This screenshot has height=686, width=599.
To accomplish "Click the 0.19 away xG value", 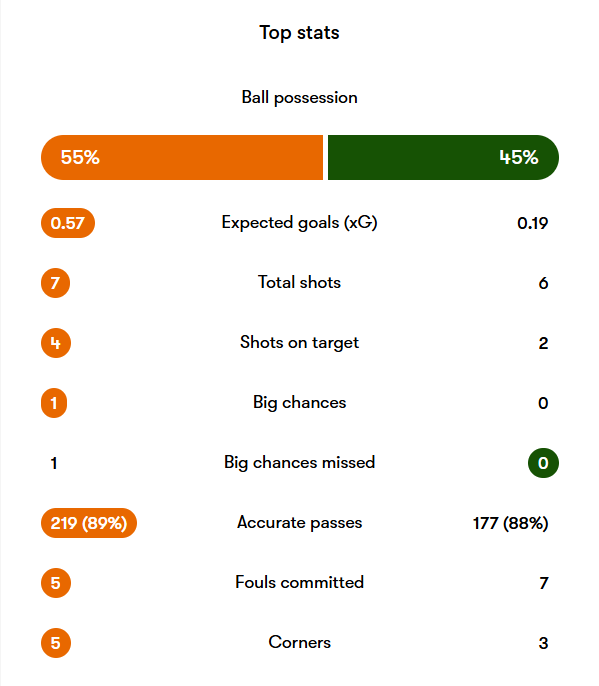I will point(532,224).
